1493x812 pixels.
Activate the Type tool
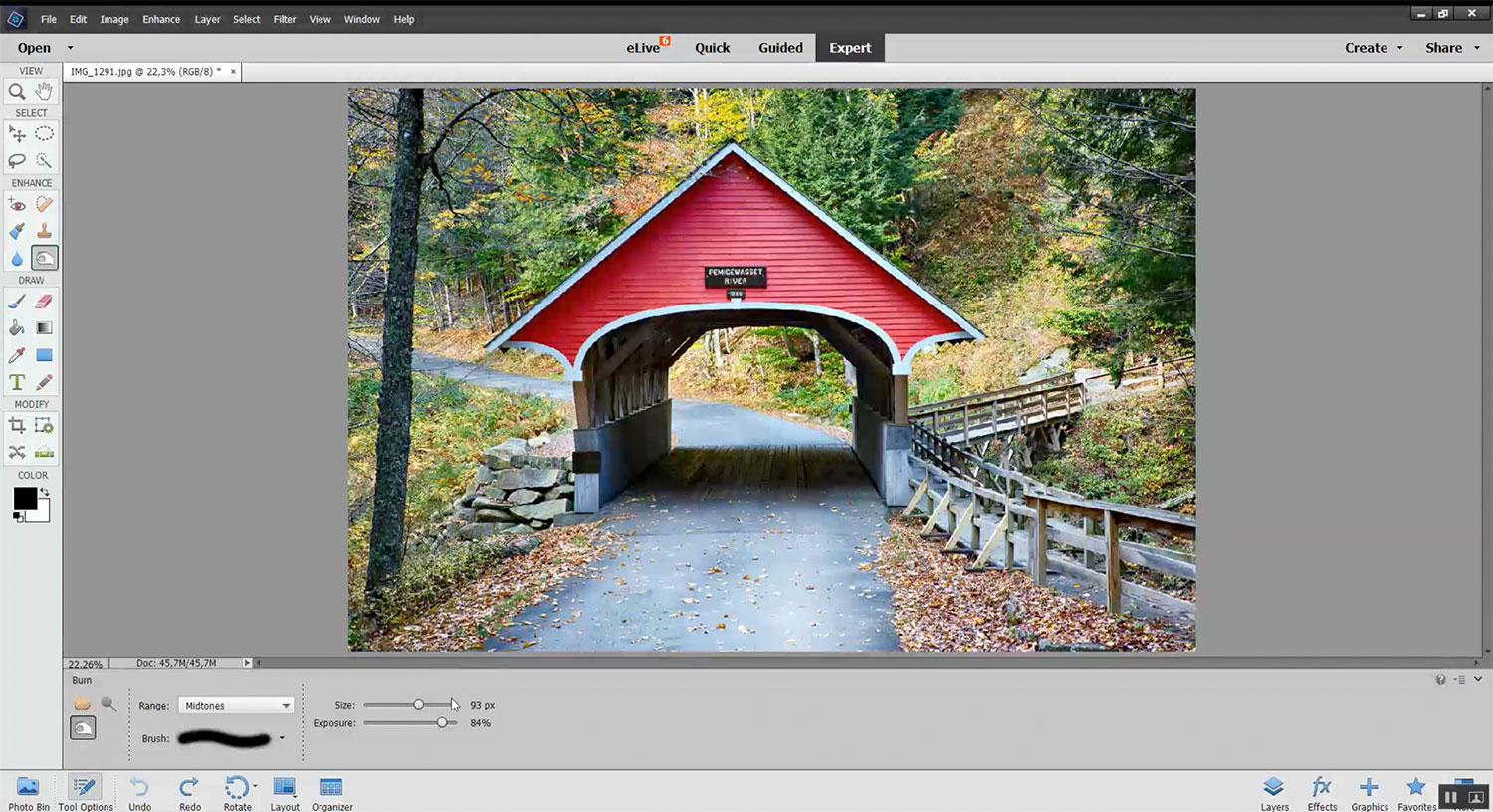pyautogui.click(x=17, y=382)
